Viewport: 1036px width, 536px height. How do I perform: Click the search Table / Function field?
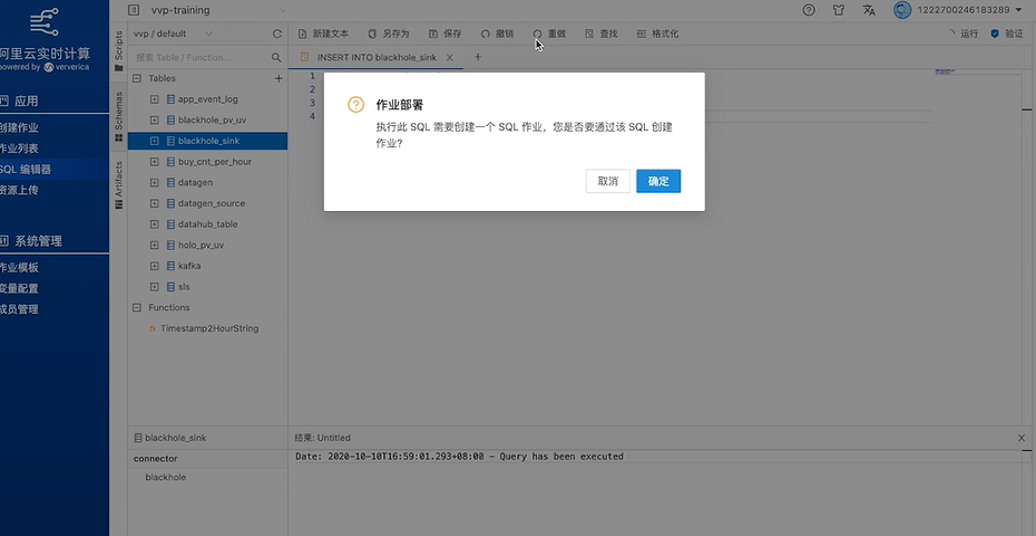point(202,57)
